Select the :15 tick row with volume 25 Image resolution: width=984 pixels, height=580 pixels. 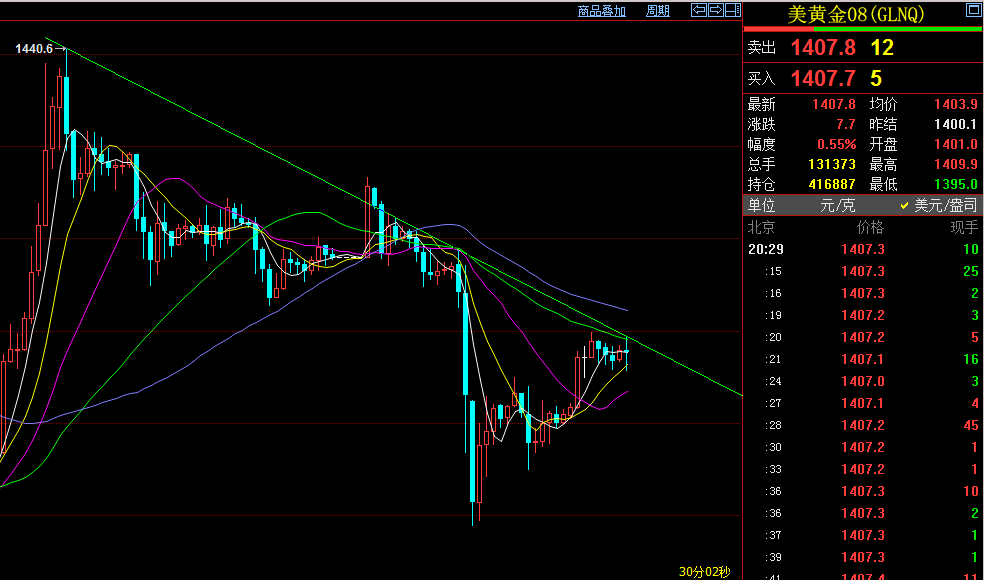point(863,271)
